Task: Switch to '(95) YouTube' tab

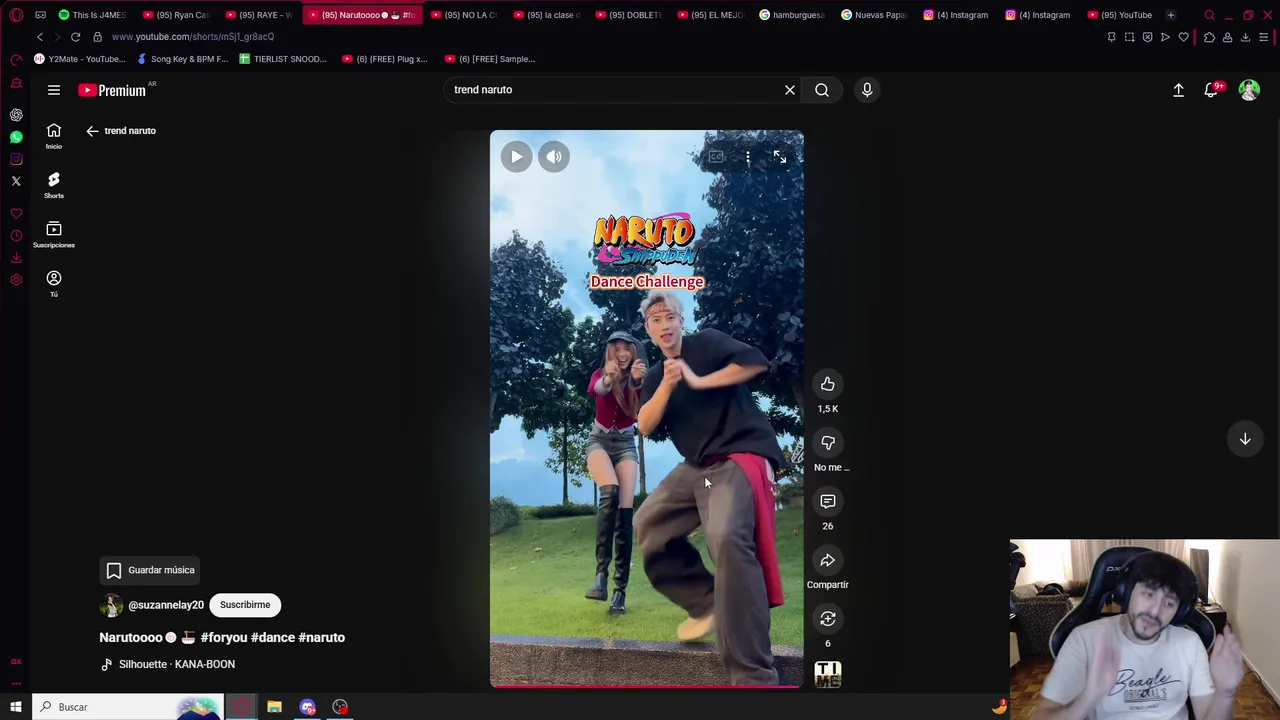Action: click(x=1120, y=15)
